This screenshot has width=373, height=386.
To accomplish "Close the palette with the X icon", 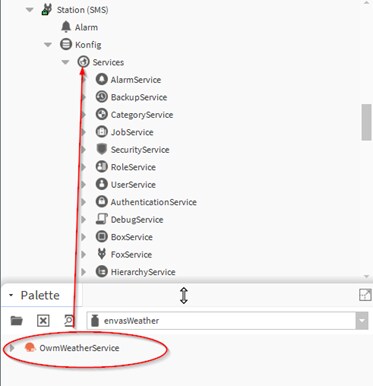I will point(43,321).
